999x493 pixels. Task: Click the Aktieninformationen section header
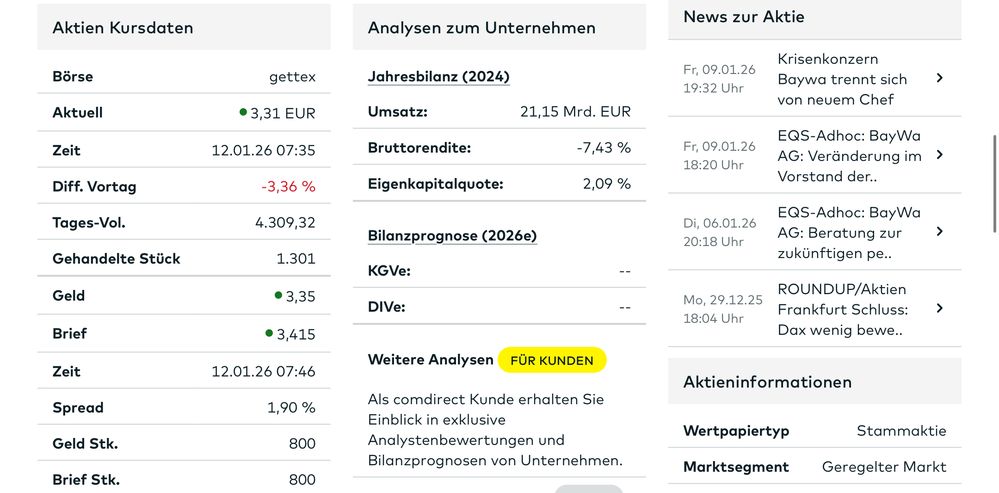click(x=767, y=381)
